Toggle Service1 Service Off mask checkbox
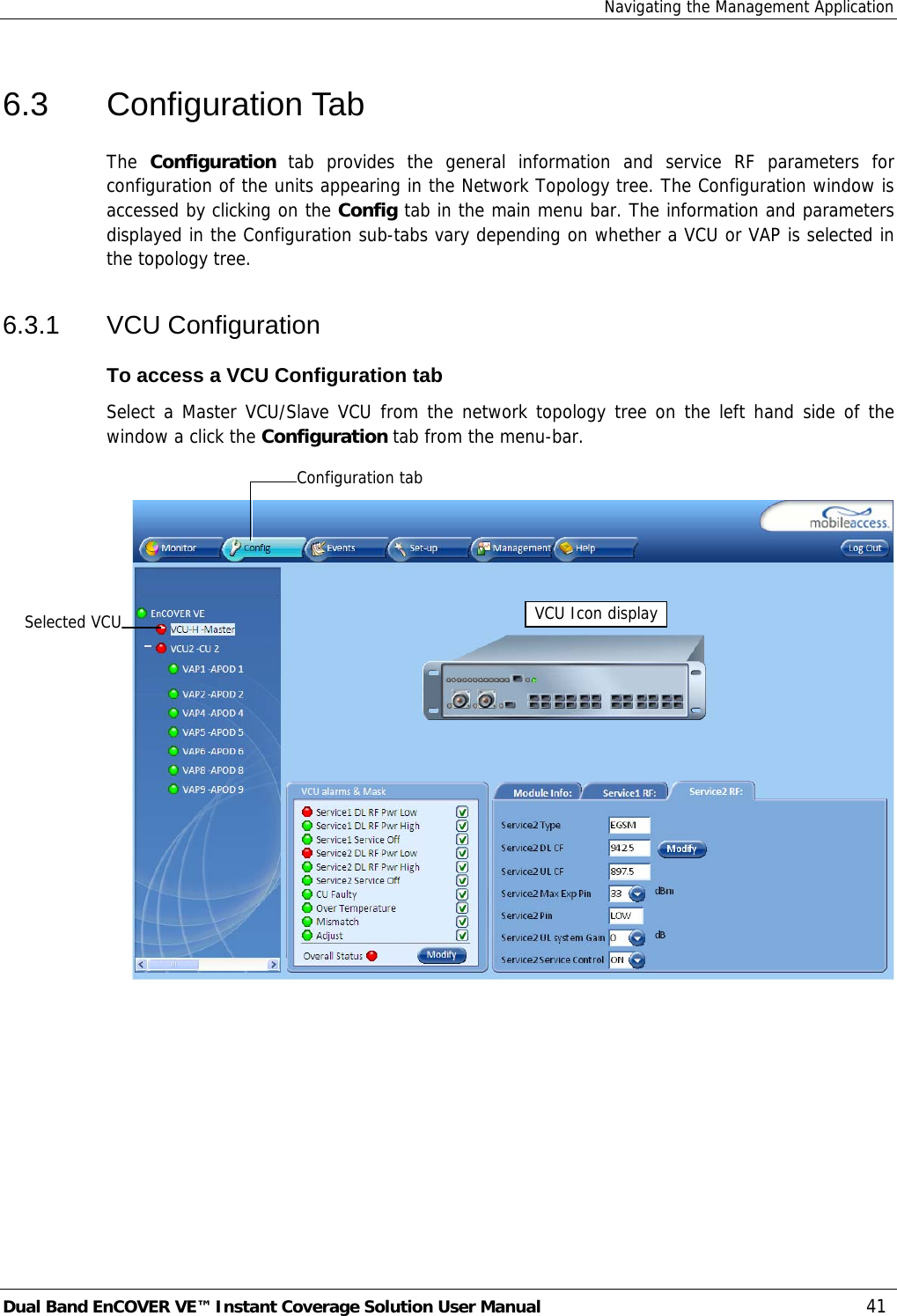897x1316 pixels. pos(462,840)
